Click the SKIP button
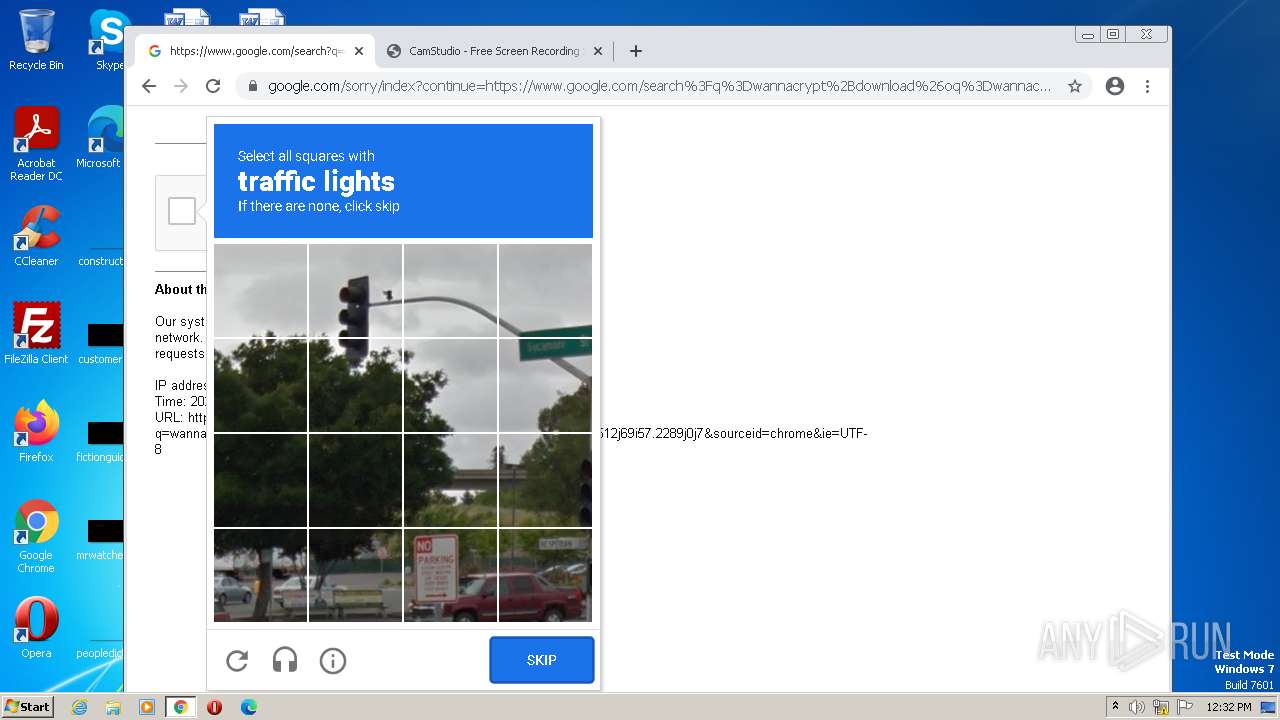The image size is (1280, 720). point(542,660)
